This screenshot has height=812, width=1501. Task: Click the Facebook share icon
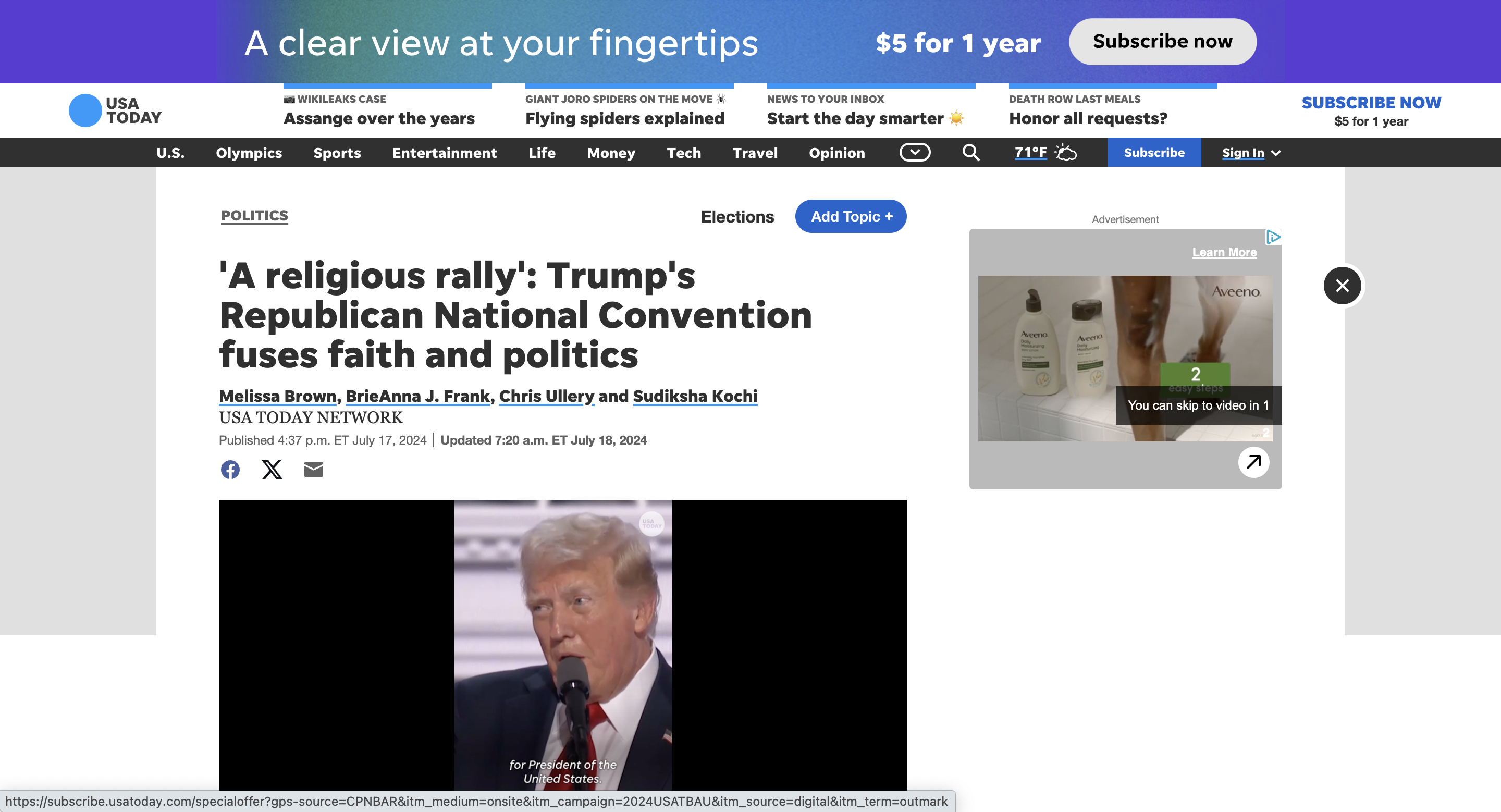[x=230, y=469]
